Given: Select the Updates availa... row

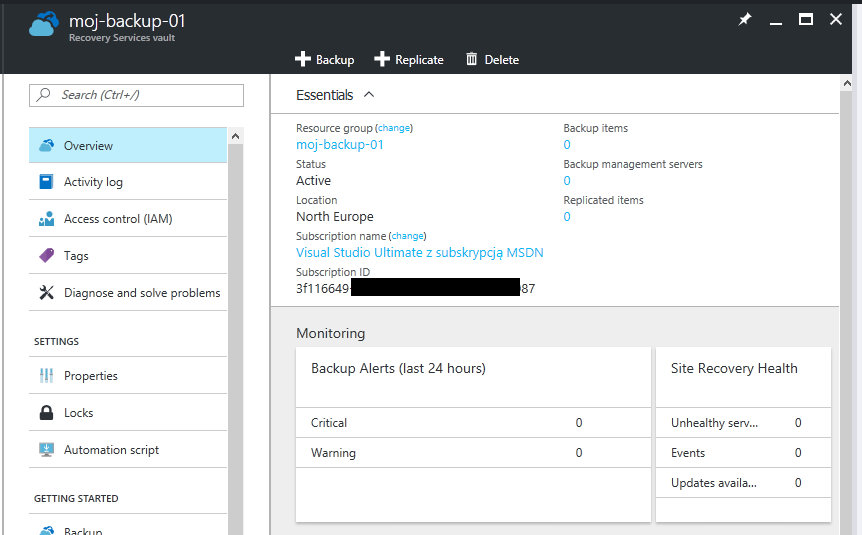Looking at the screenshot, I should pos(743,483).
